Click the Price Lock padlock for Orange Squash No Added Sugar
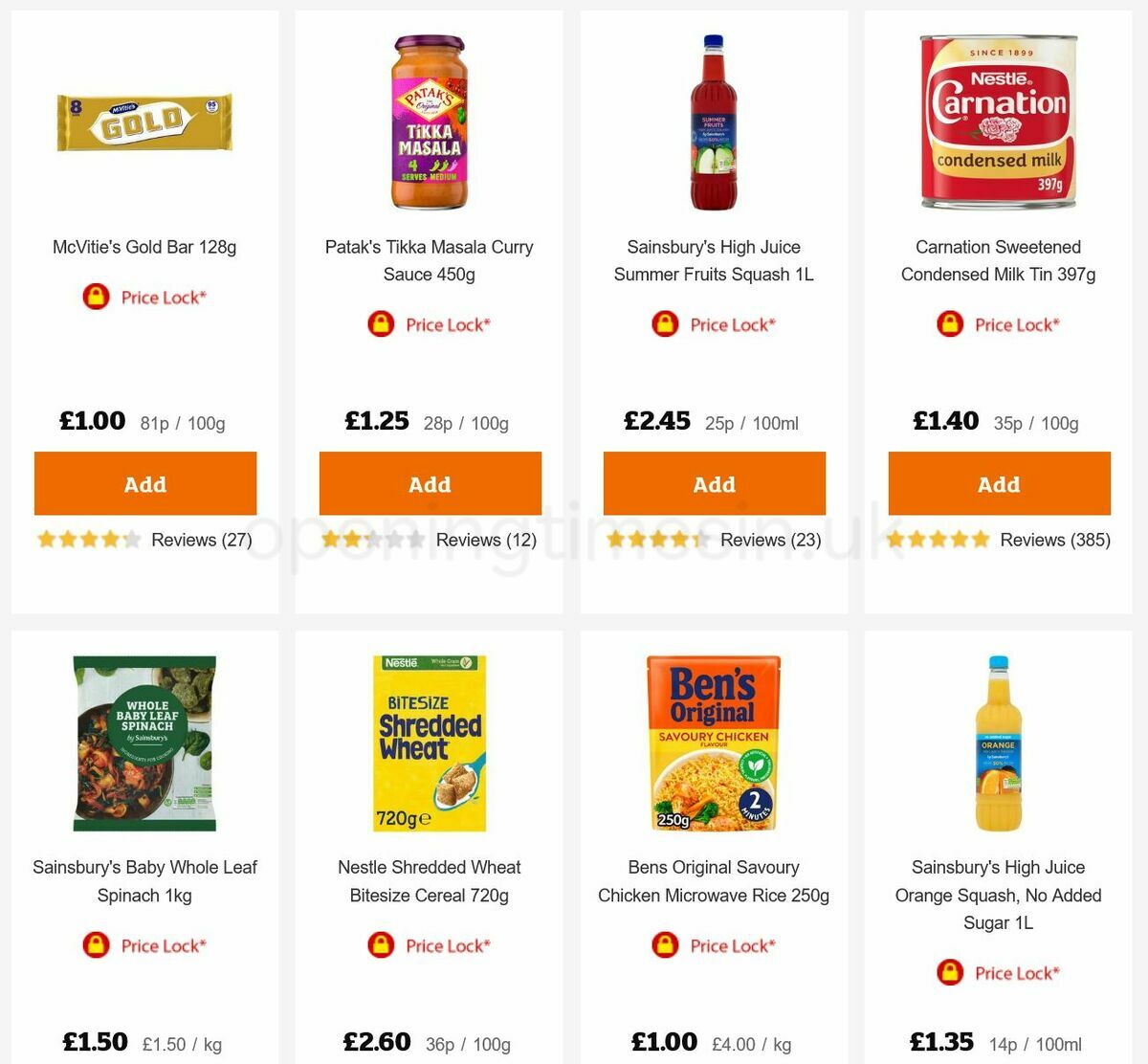This screenshot has height=1064, width=1148. click(x=948, y=972)
